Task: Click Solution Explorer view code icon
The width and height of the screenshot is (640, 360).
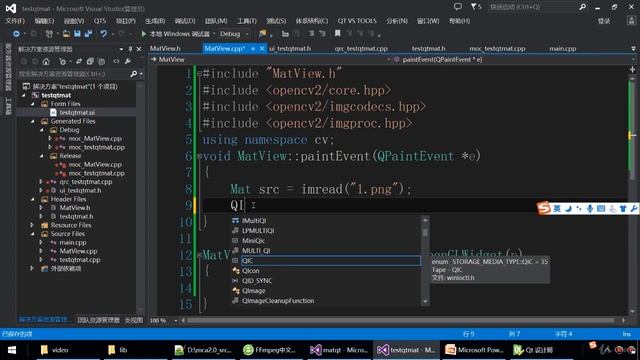Action: point(116,62)
